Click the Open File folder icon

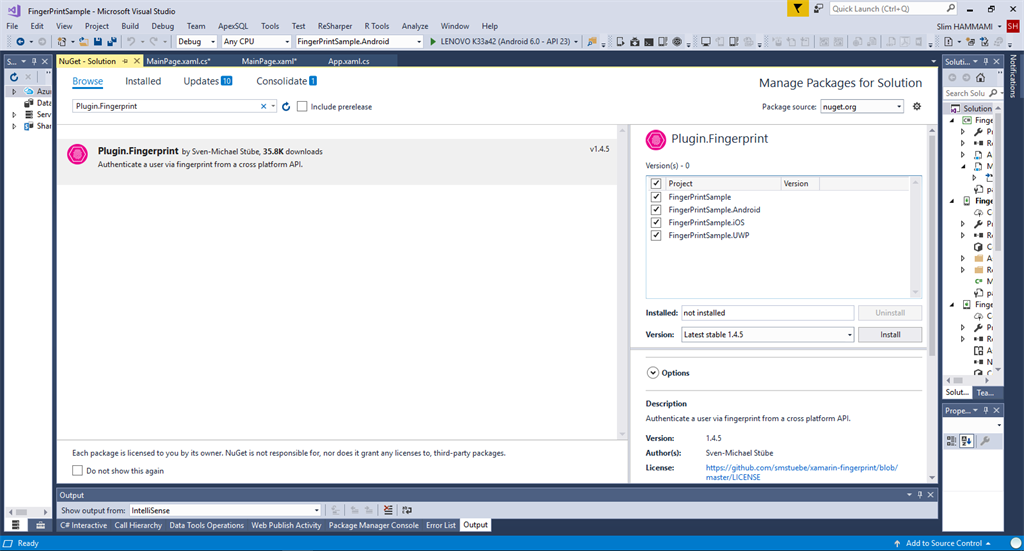pos(84,42)
